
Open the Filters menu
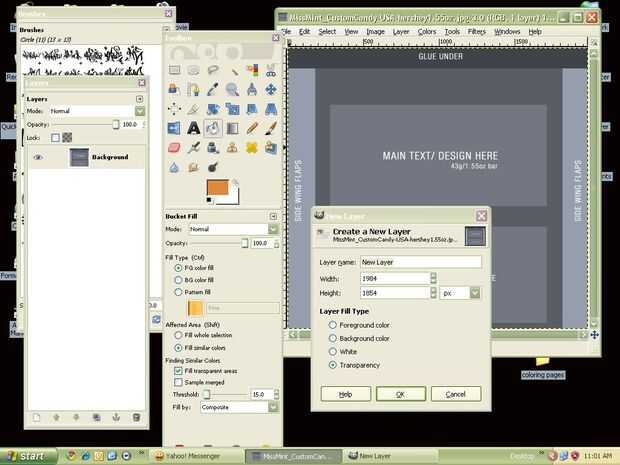[476, 32]
